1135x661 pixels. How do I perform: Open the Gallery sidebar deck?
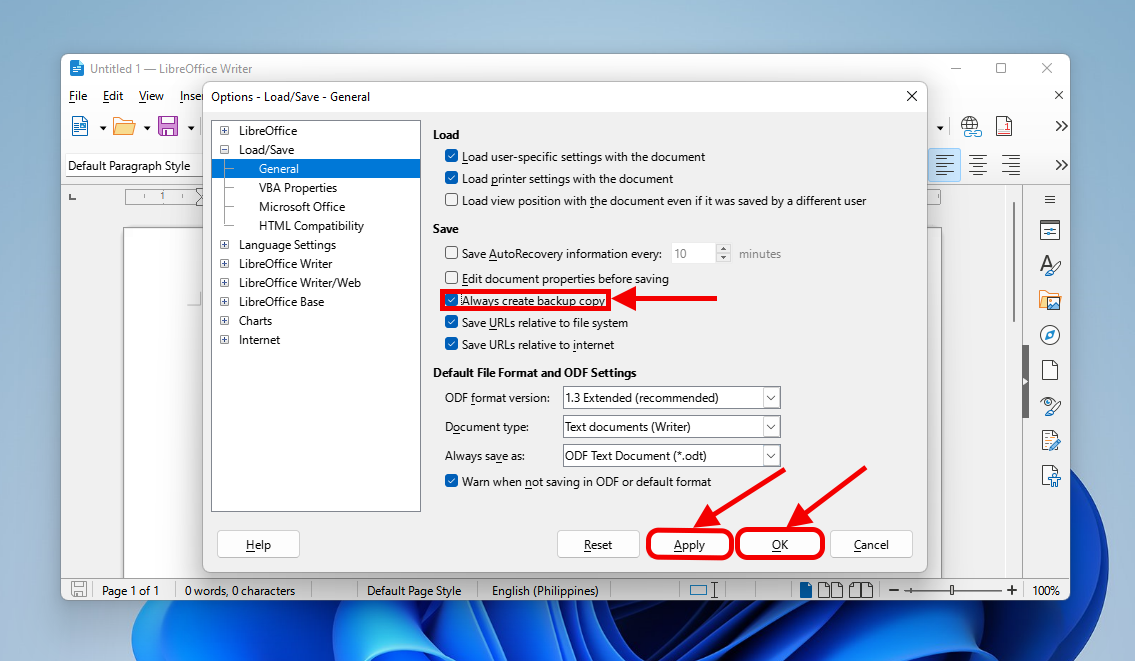click(x=1050, y=300)
